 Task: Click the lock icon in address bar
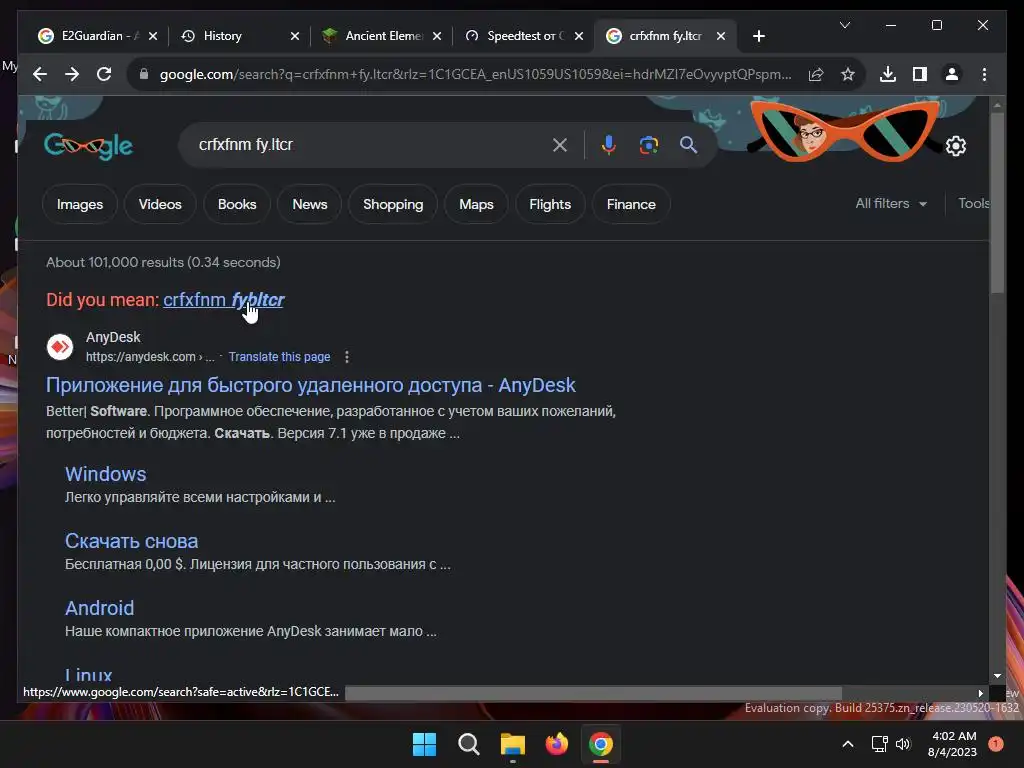coord(144,74)
